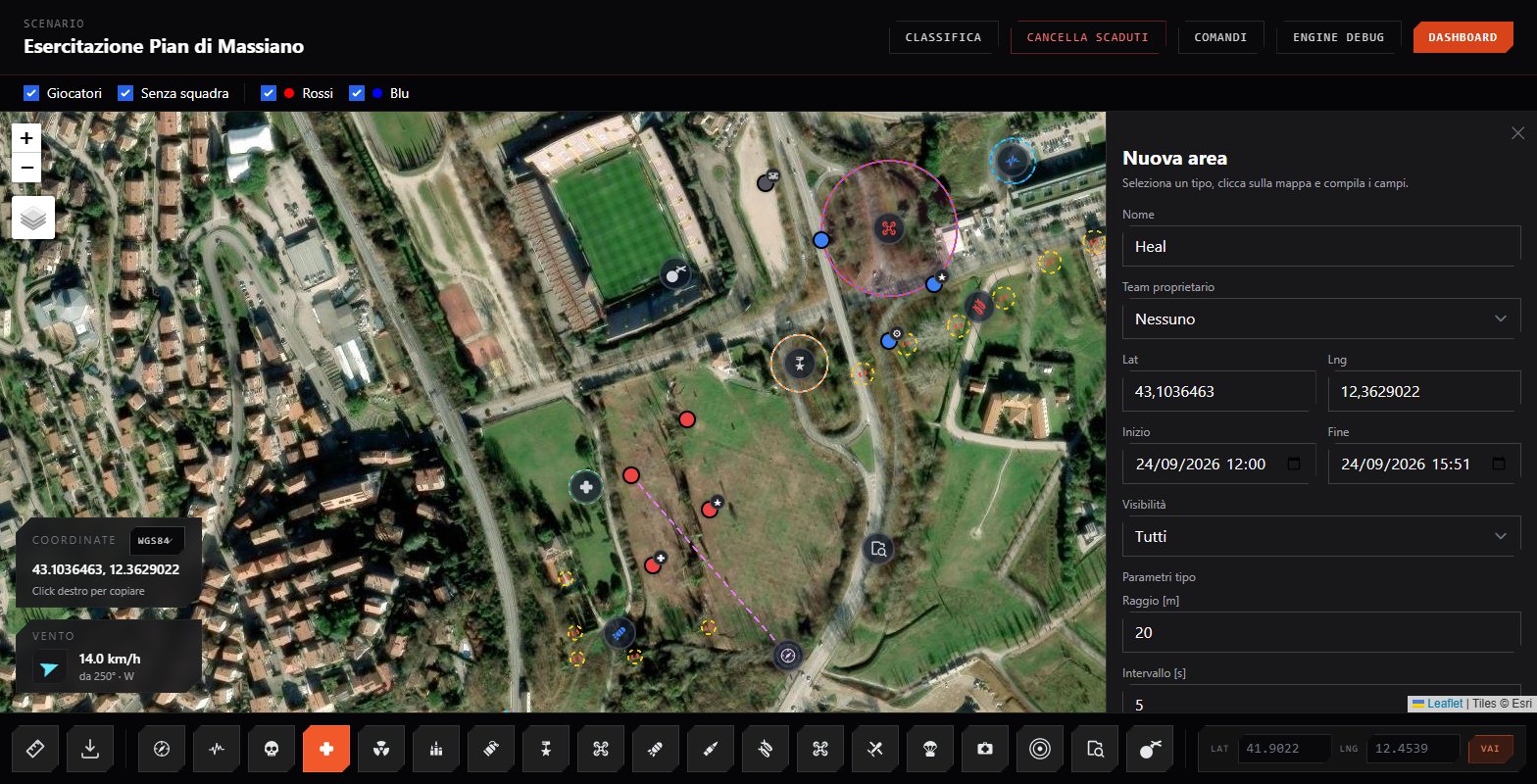The height and width of the screenshot is (784, 1537).
Task: Open the Engine Debug view
Action: point(1338,37)
